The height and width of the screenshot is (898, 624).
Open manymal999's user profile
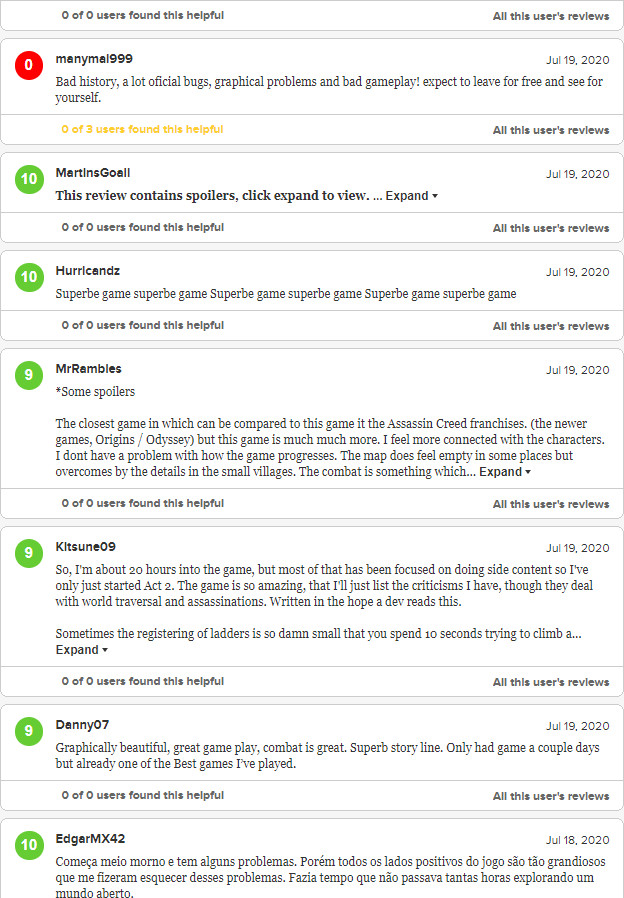point(94,59)
